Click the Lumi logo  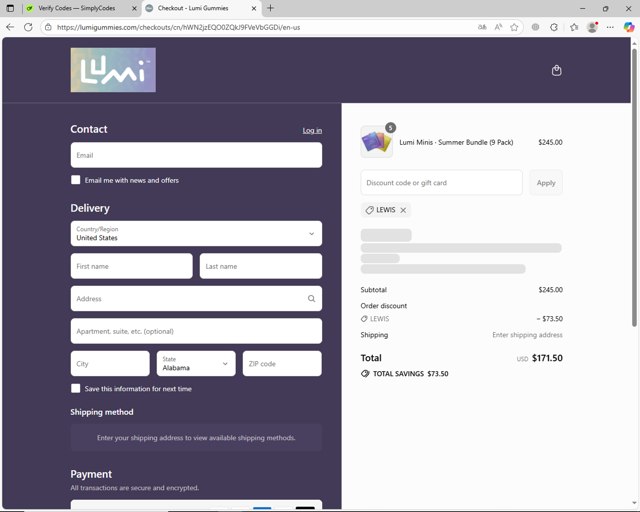point(113,70)
